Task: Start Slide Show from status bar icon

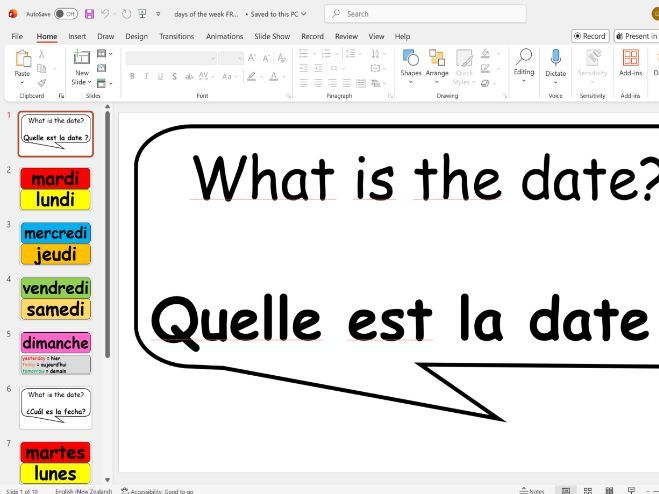Action: (x=631, y=490)
